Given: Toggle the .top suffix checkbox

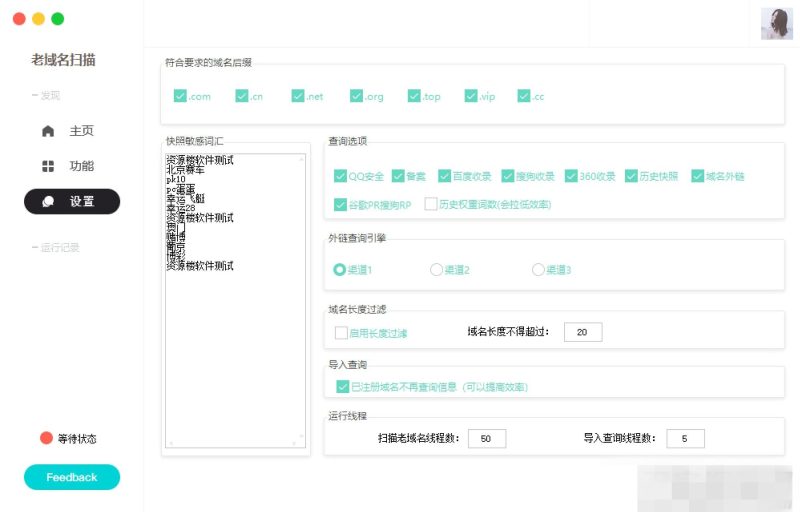Looking at the screenshot, I should 414,96.
